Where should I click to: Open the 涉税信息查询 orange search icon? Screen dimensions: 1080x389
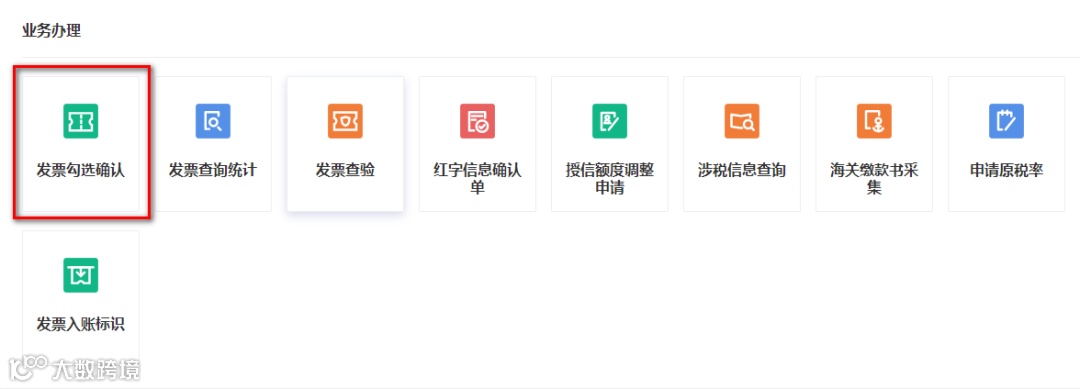click(742, 121)
